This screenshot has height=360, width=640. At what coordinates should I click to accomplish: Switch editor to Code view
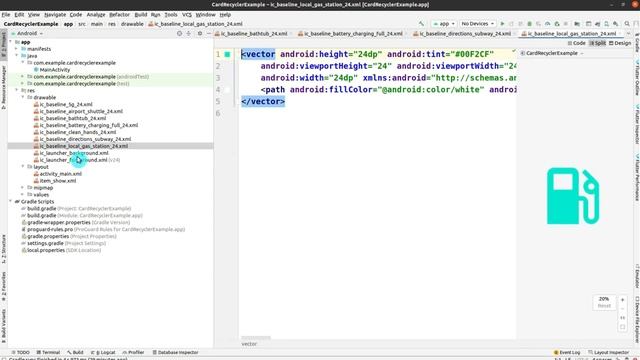click(x=576, y=43)
